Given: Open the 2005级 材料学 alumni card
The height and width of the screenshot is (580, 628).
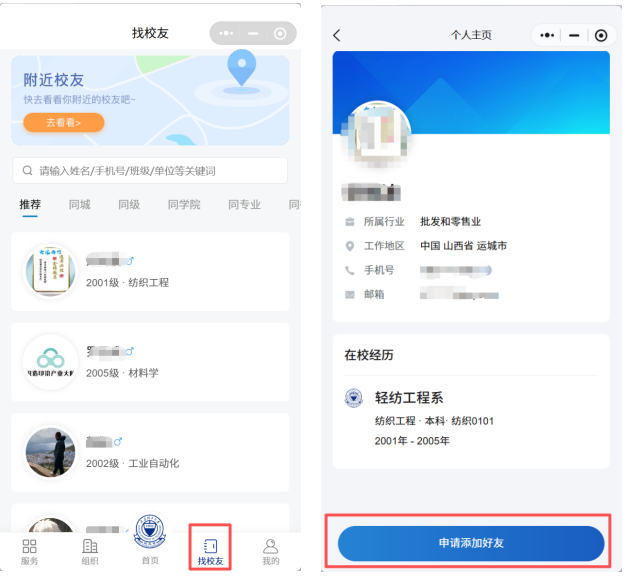Looking at the screenshot, I should tap(150, 362).
